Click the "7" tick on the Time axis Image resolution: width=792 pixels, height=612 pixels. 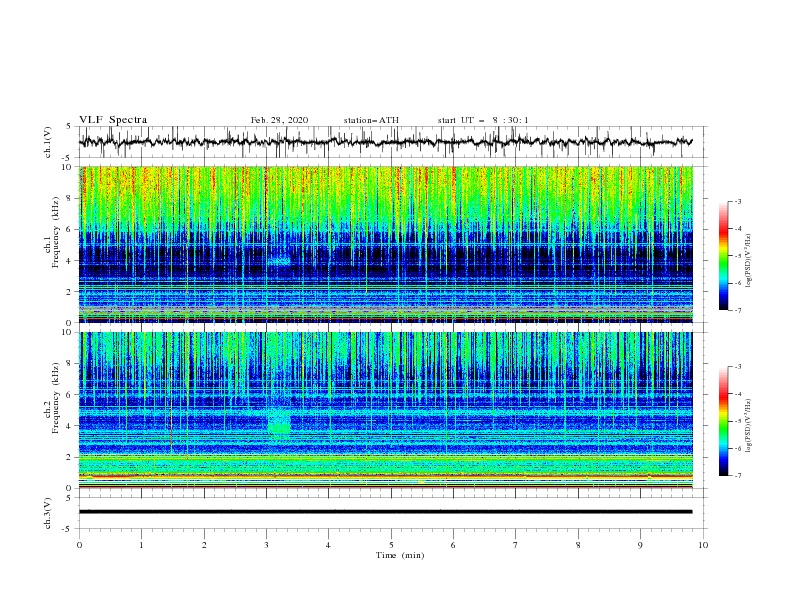(516, 545)
